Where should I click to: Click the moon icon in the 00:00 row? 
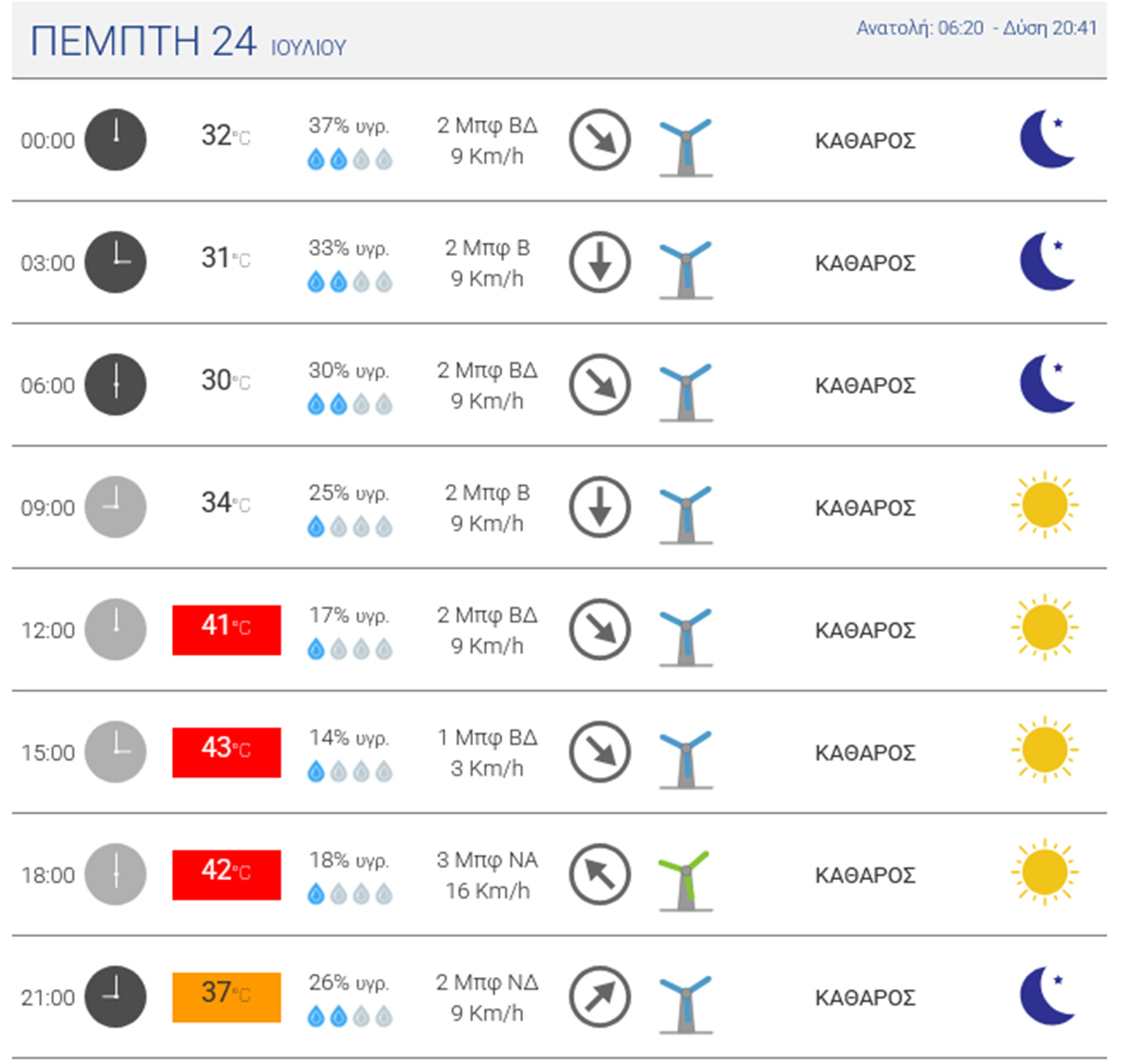1047,139
